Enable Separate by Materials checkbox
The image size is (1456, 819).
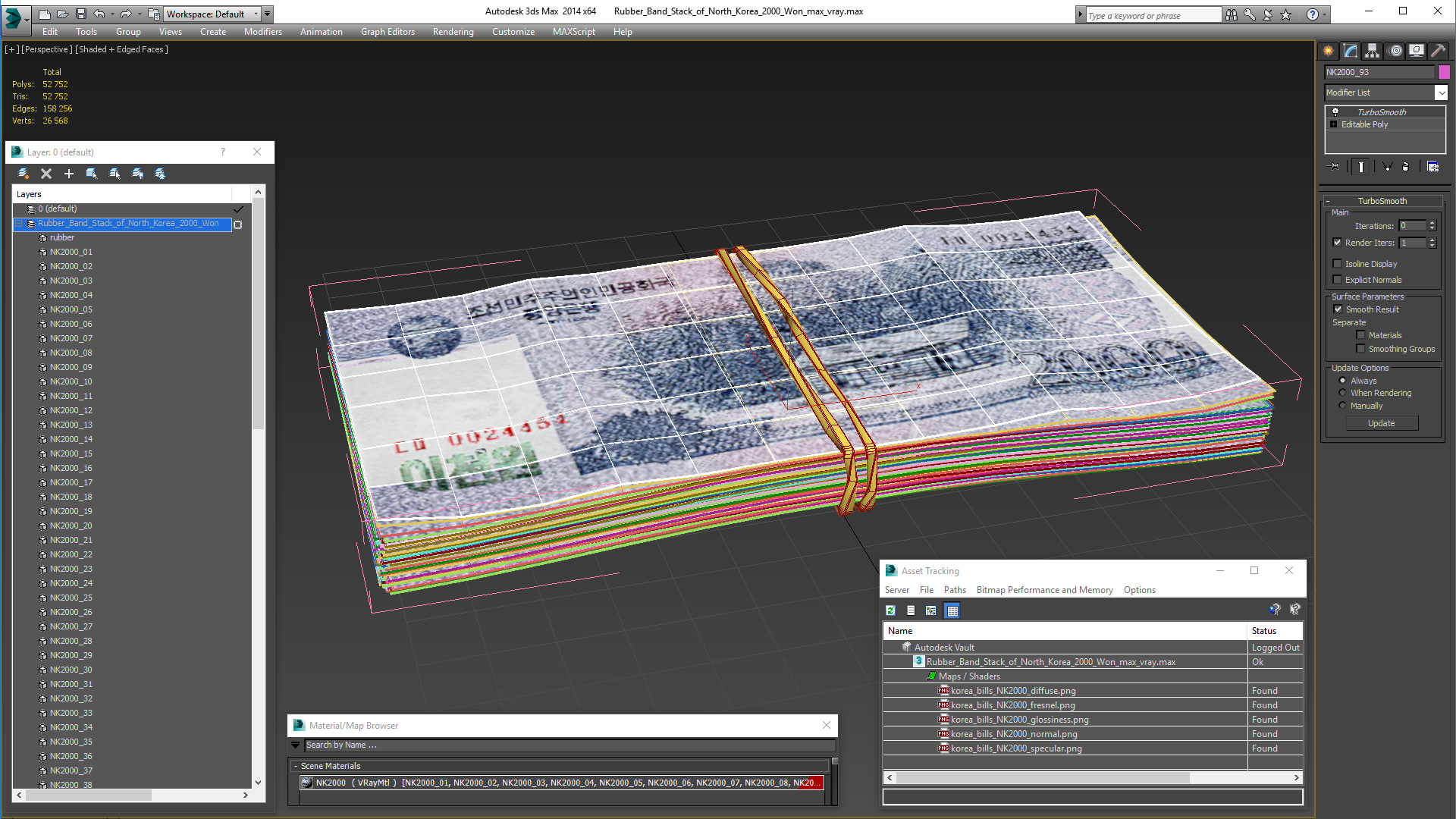click(x=1360, y=335)
